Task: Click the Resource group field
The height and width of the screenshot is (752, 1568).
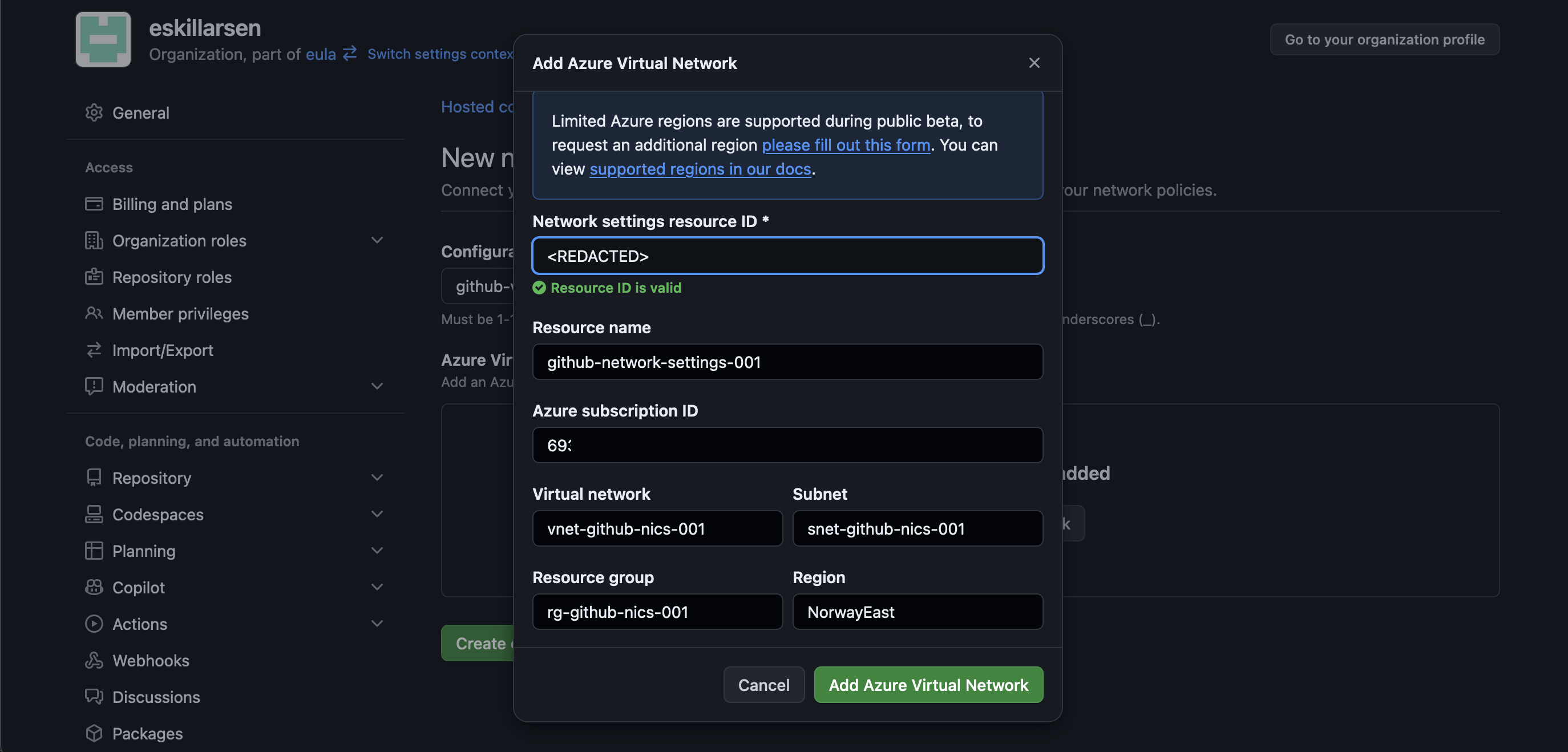Action: click(x=657, y=612)
